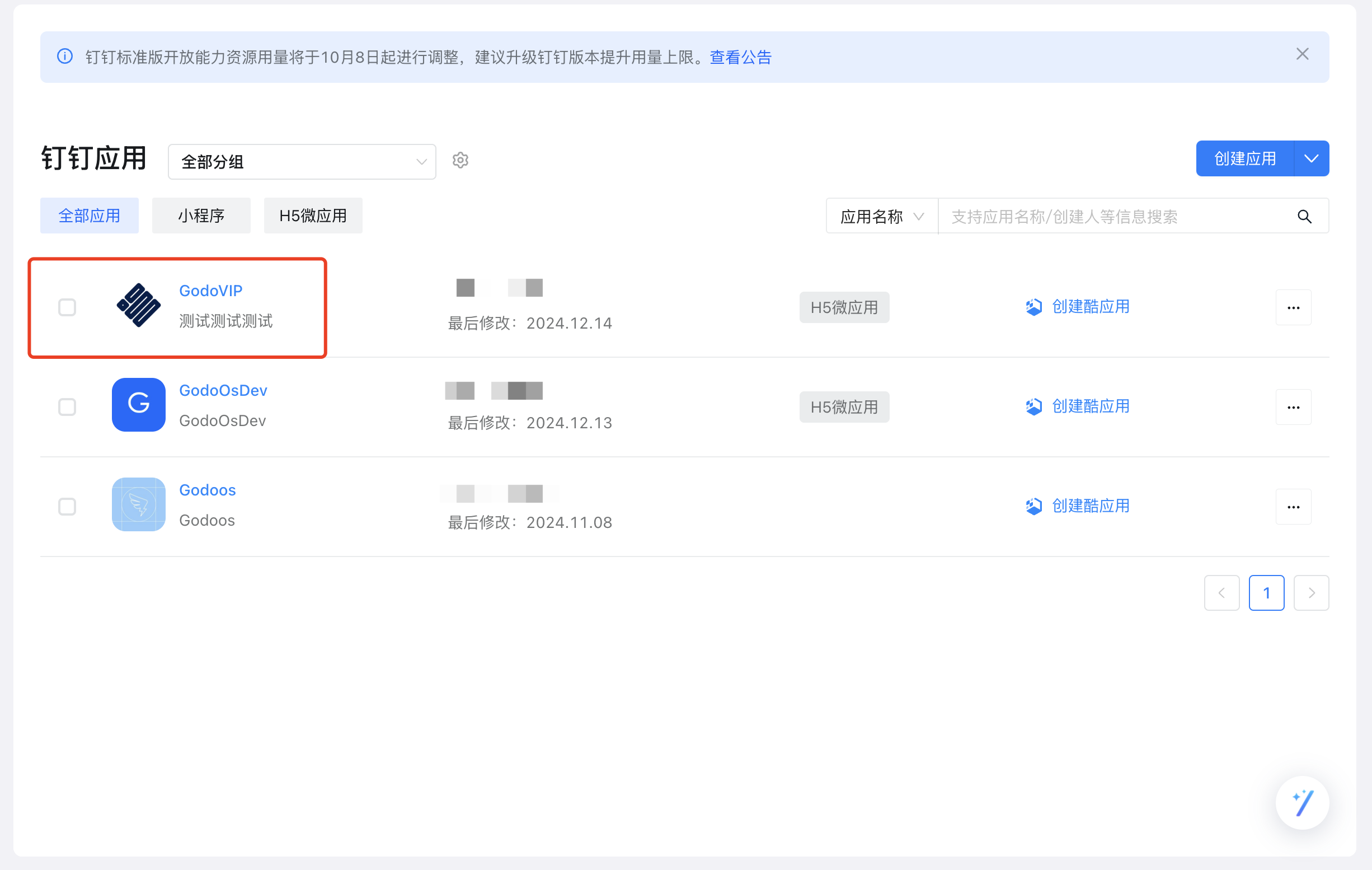The width and height of the screenshot is (1372, 870).
Task: Click 创建酷应用 link for GodoVIP
Action: 1091,307
